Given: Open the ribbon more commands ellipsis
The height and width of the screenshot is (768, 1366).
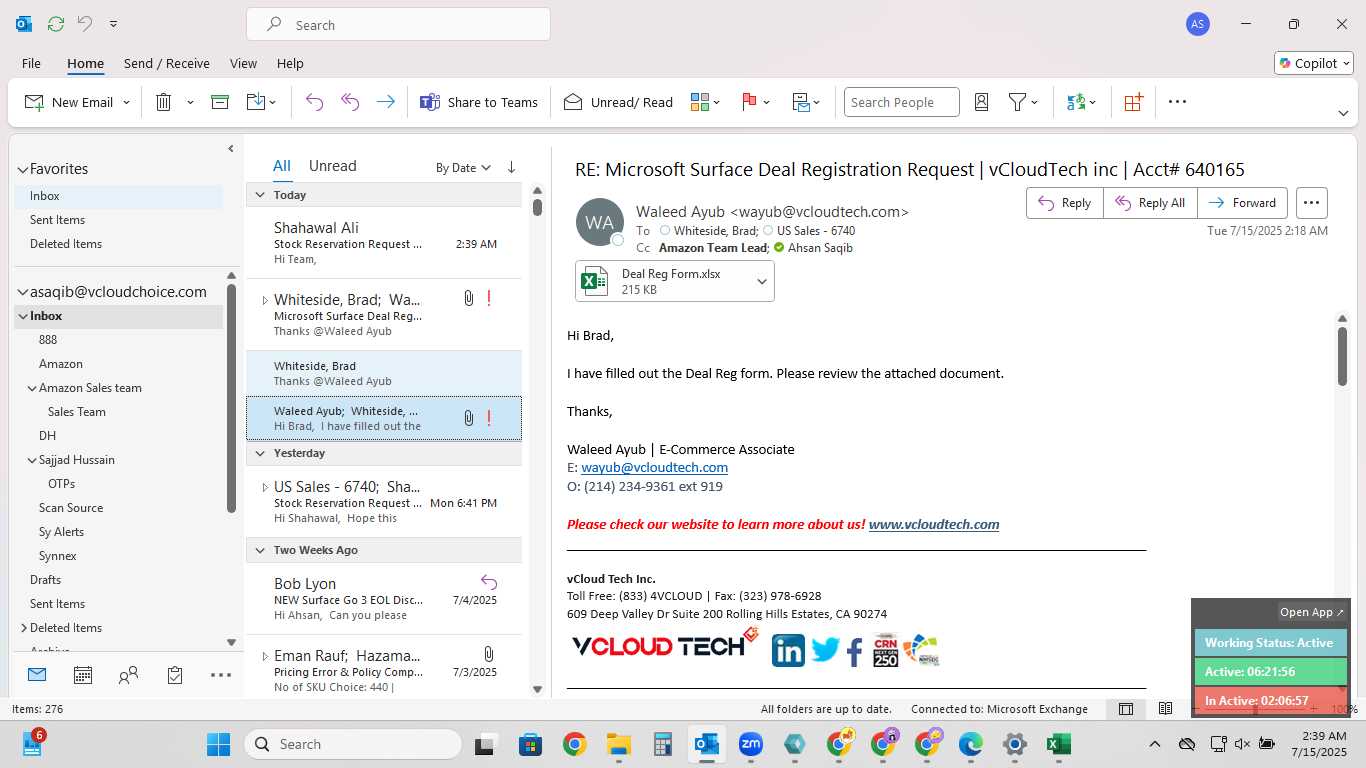Looking at the screenshot, I should point(1177,102).
